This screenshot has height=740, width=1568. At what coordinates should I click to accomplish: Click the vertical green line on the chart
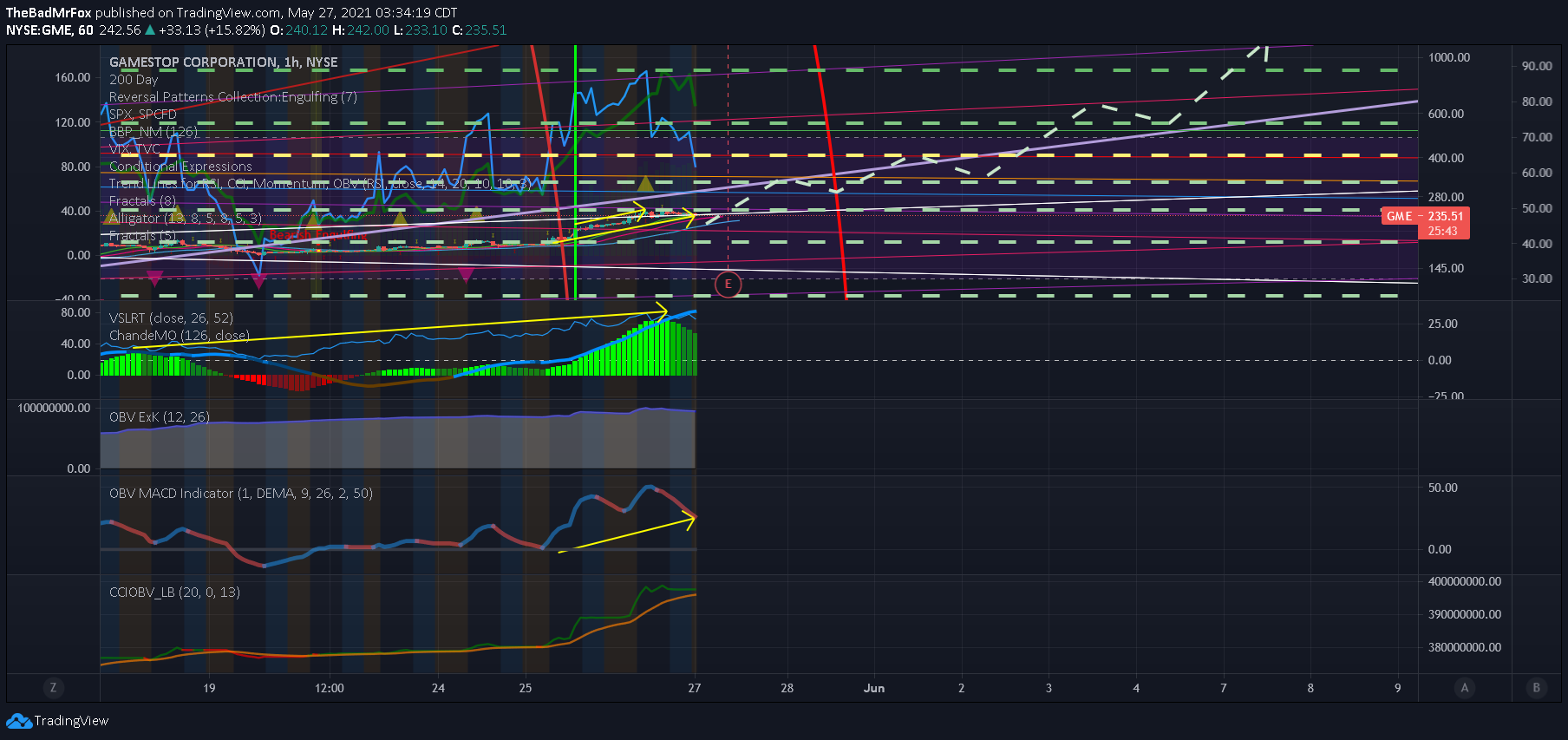point(575,174)
